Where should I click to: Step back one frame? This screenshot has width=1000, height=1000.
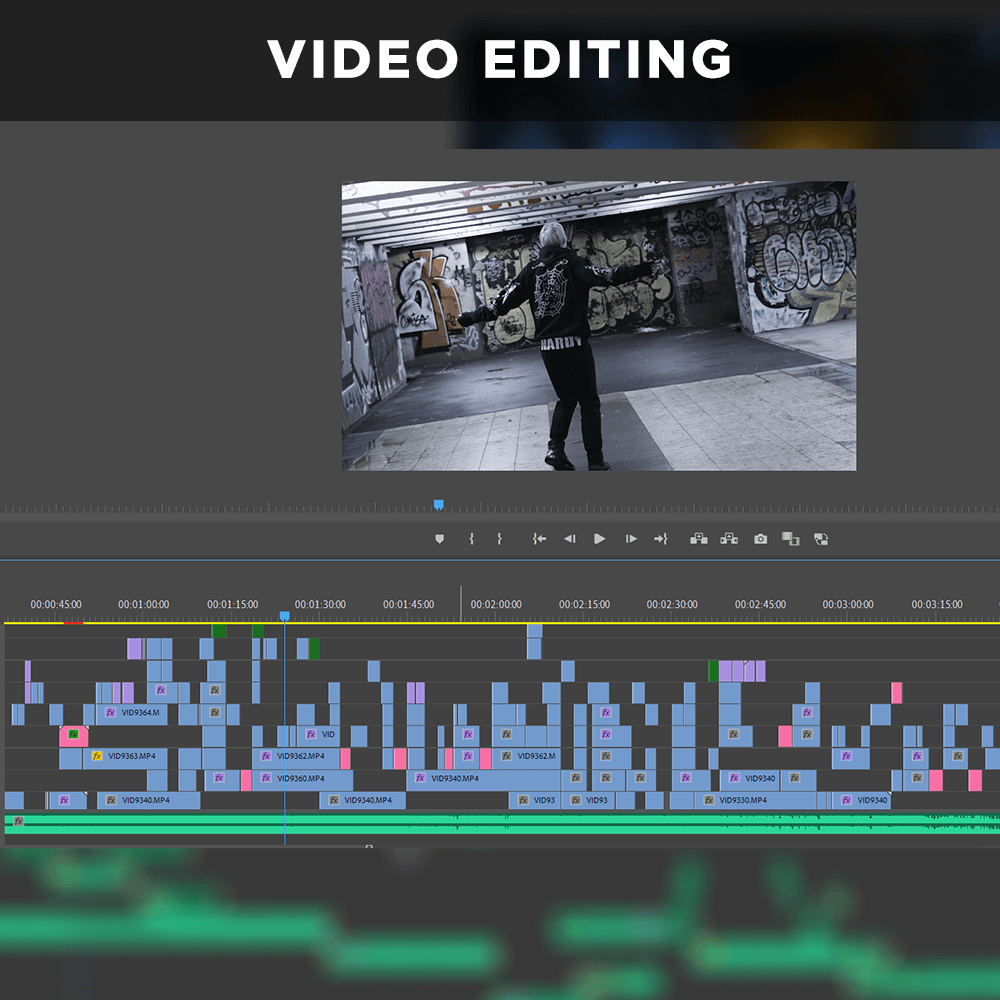pyautogui.click(x=569, y=539)
